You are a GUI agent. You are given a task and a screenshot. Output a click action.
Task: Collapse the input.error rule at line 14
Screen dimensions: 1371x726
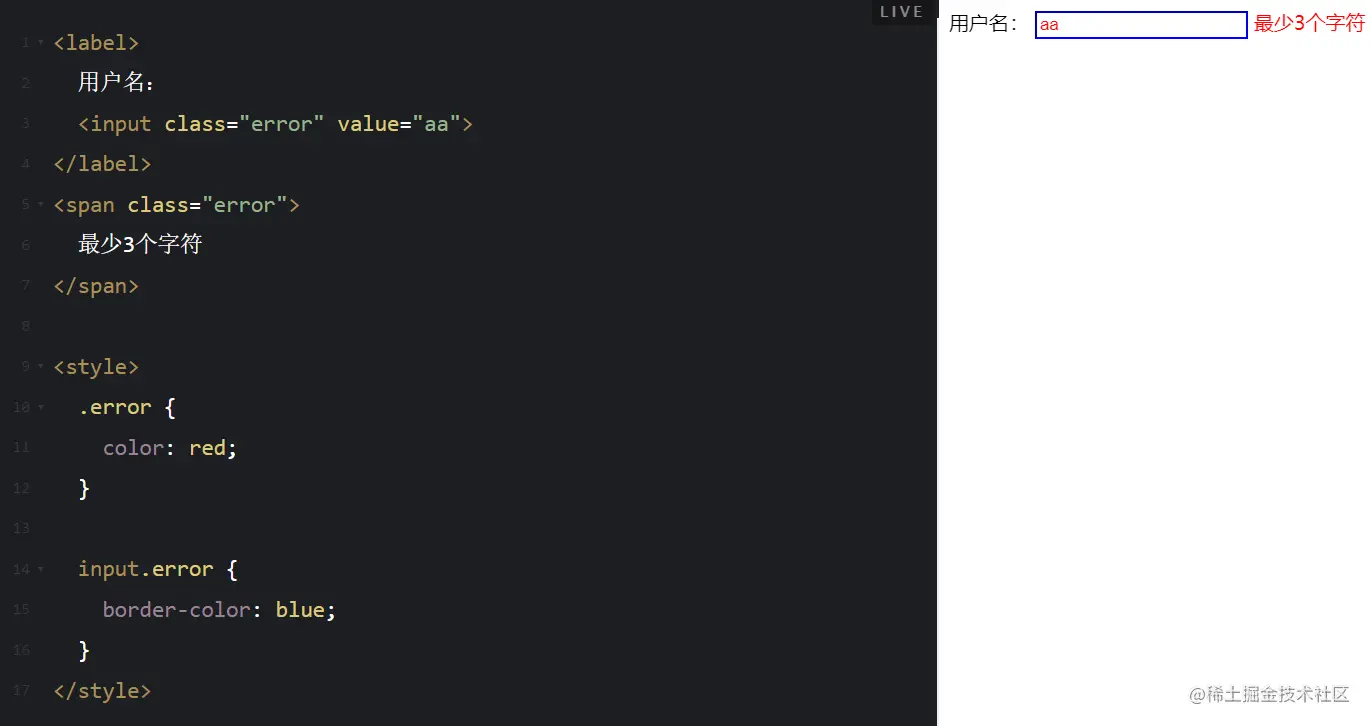coord(40,570)
